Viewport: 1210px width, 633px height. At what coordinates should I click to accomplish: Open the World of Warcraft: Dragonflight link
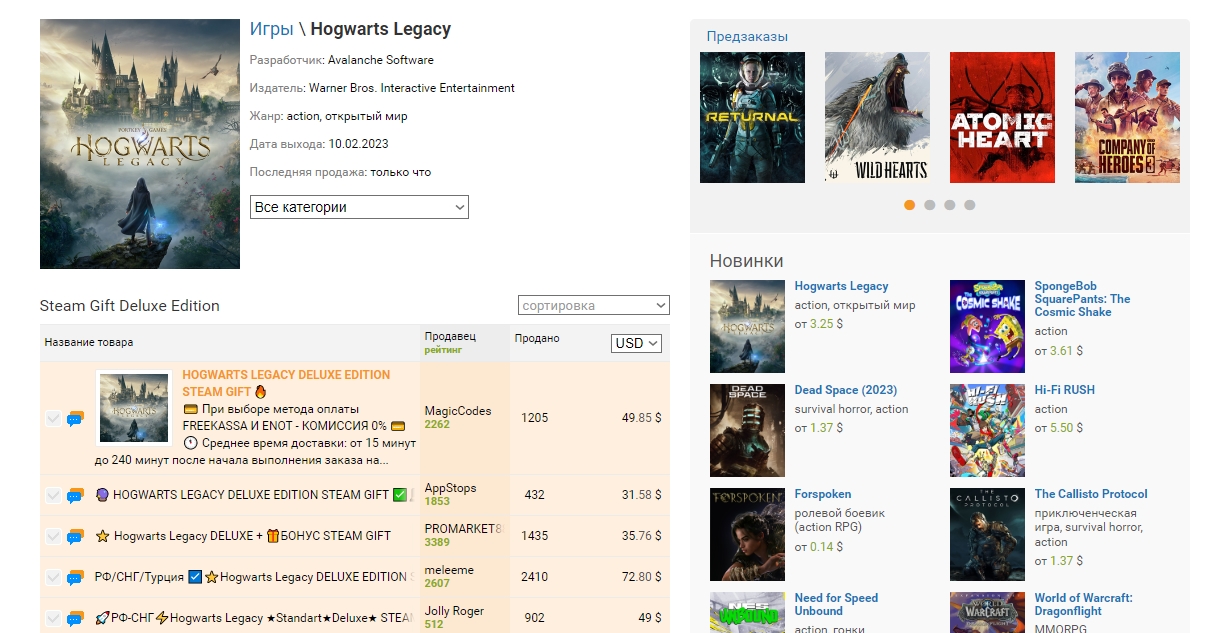click(x=1084, y=604)
